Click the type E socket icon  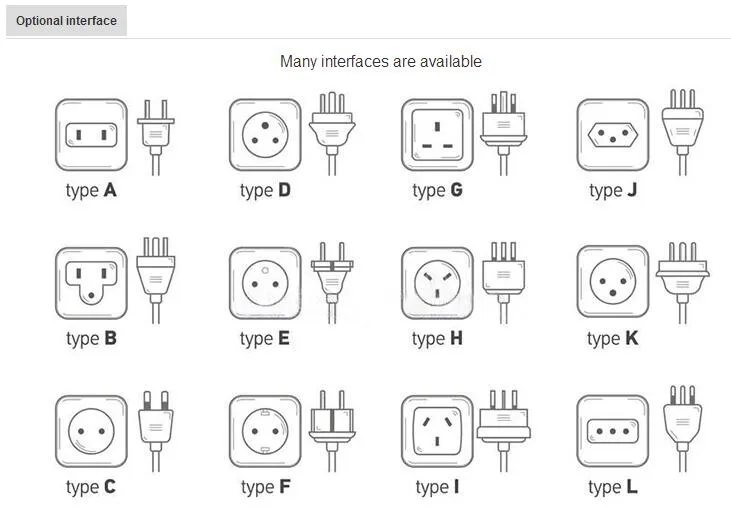click(x=265, y=283)
